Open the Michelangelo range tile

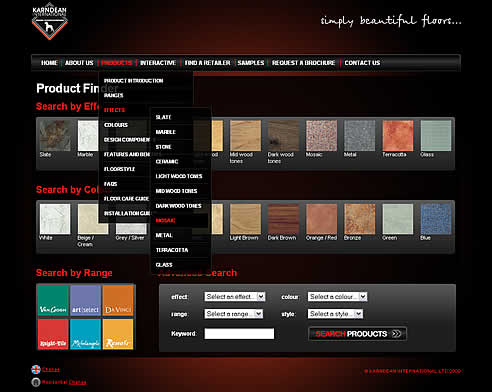pos(85,334)
